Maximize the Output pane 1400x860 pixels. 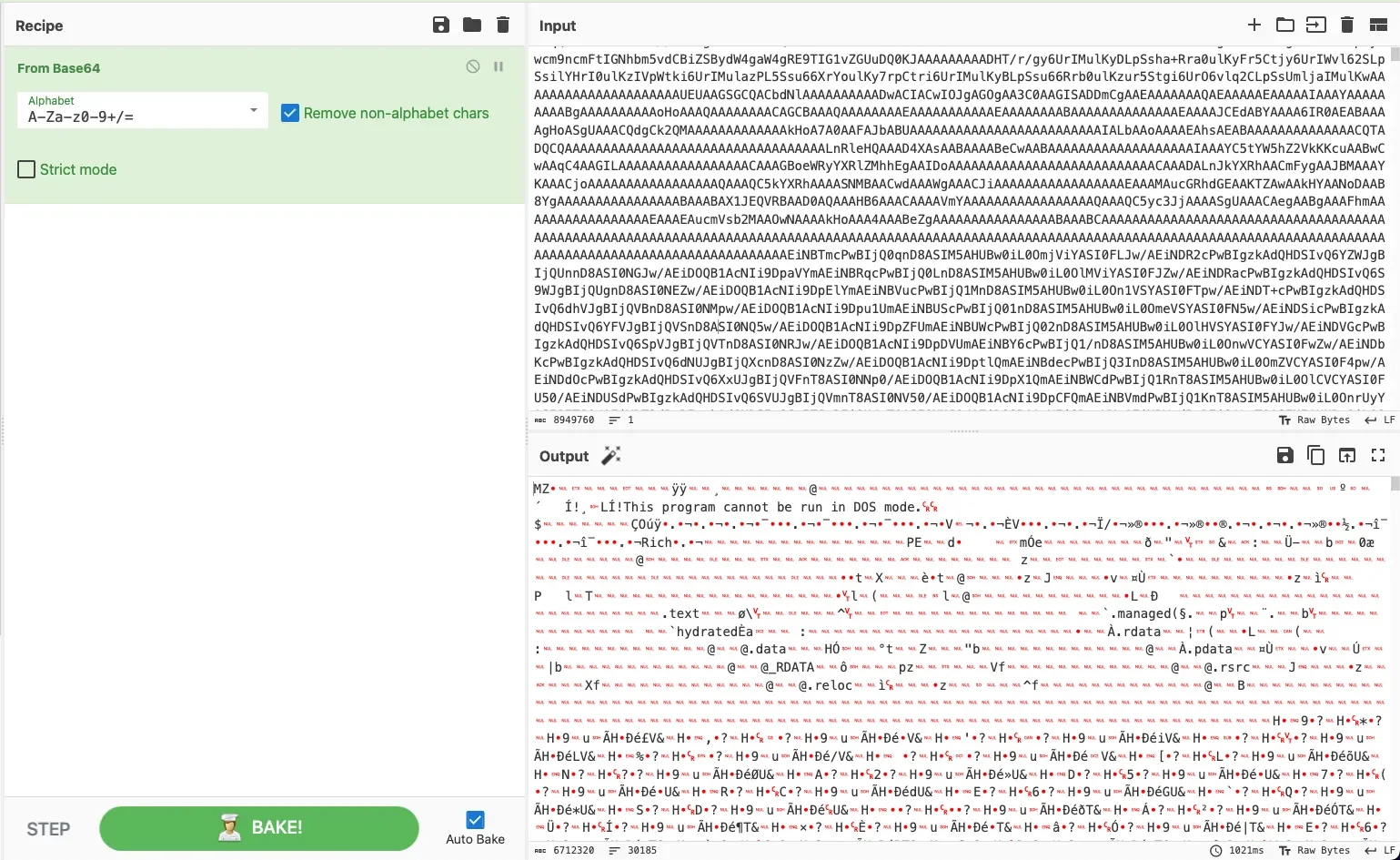tap(1377, 455)
